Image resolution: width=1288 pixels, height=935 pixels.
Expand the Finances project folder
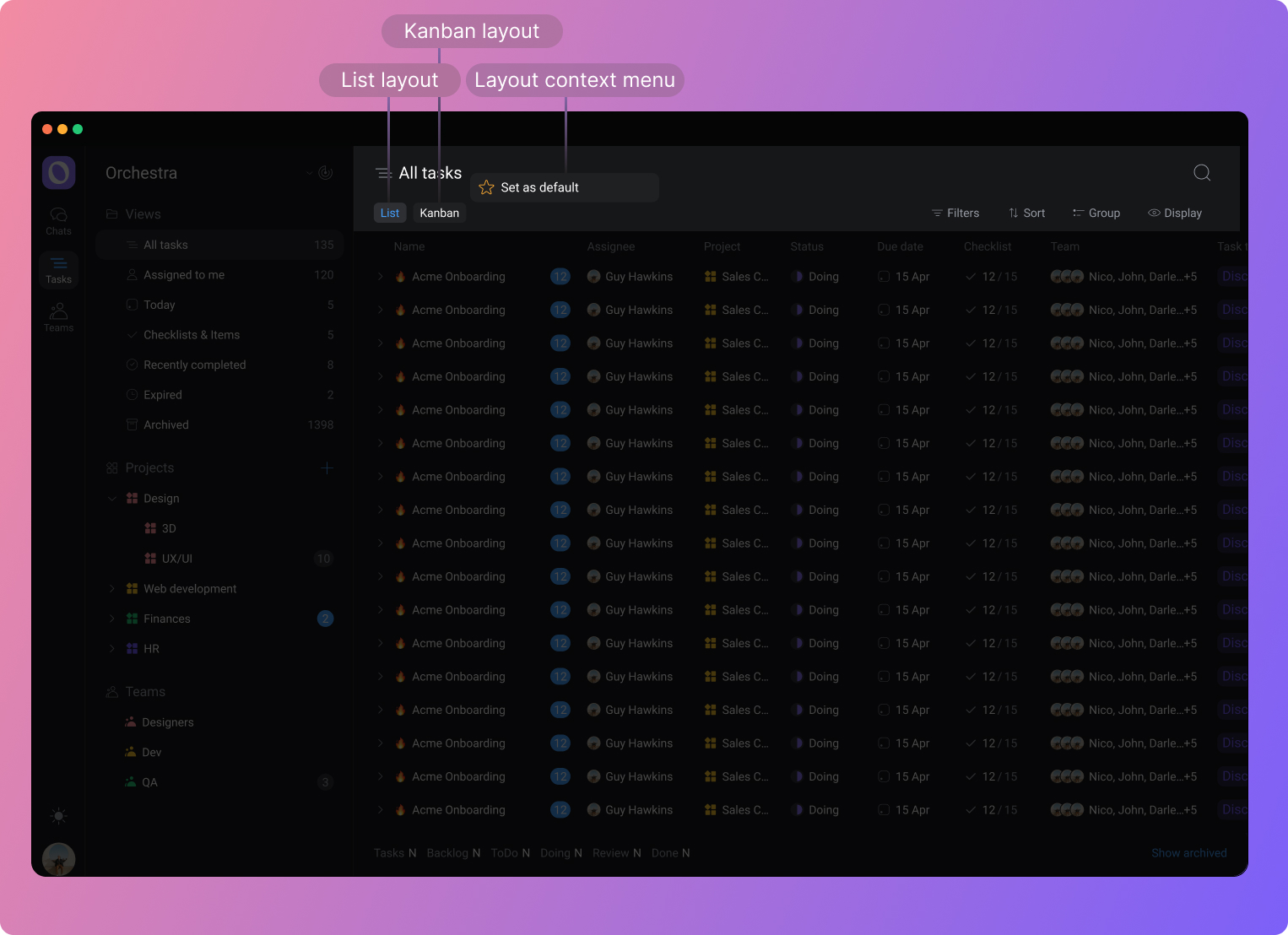tap(112, 619)
